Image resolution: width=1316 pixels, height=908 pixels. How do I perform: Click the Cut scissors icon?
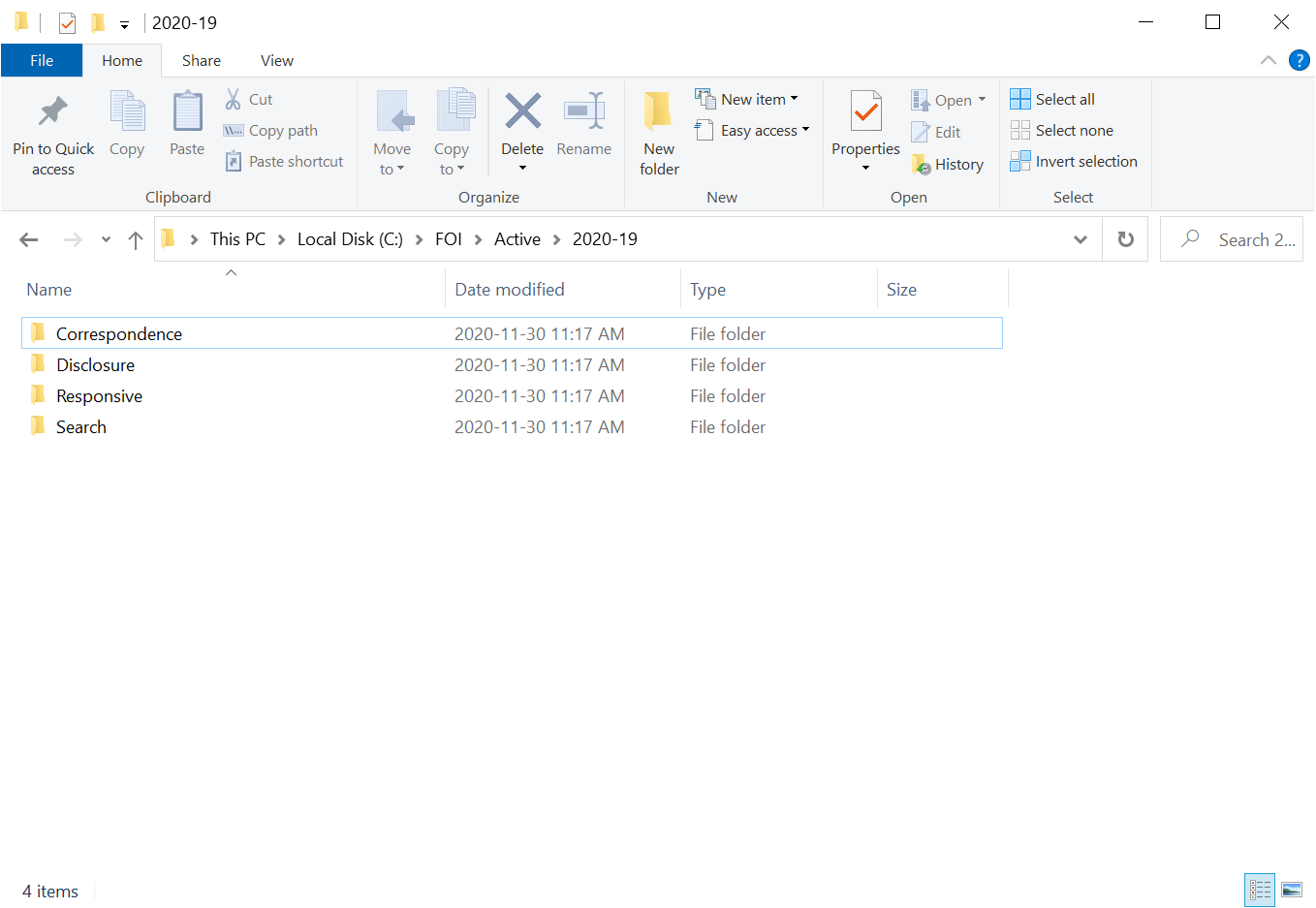click(234, 99)
